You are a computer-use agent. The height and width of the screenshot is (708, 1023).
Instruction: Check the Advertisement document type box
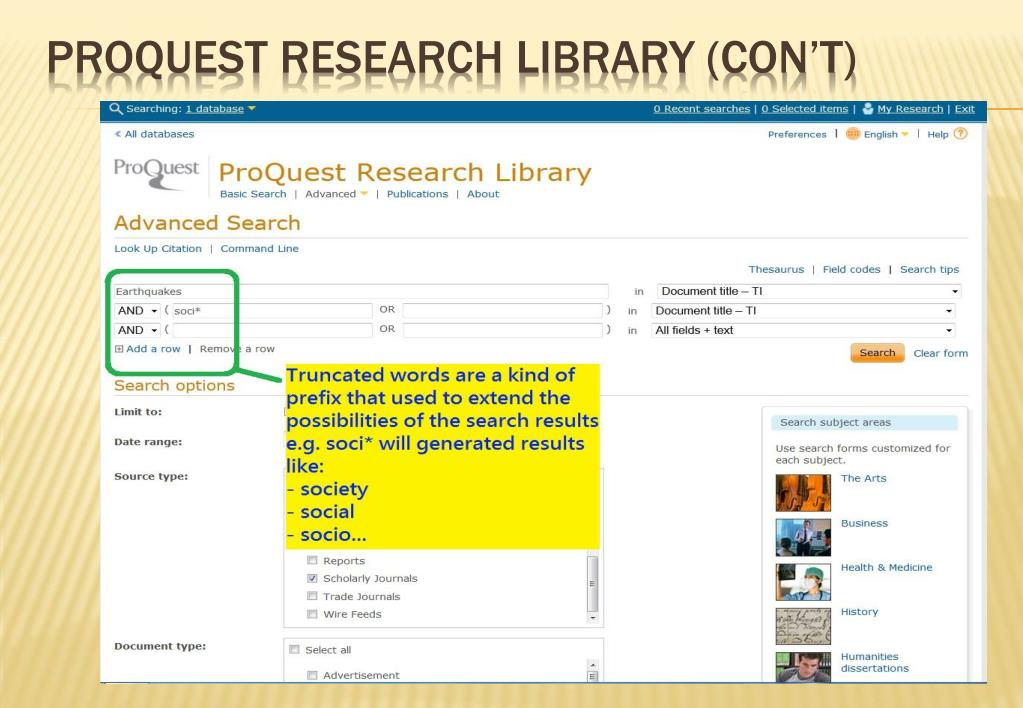click(x=312, y=675)
